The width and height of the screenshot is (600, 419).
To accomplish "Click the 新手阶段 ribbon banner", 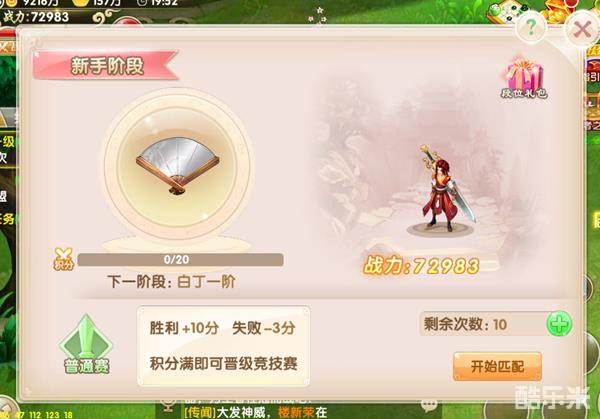I will point(106,65).
